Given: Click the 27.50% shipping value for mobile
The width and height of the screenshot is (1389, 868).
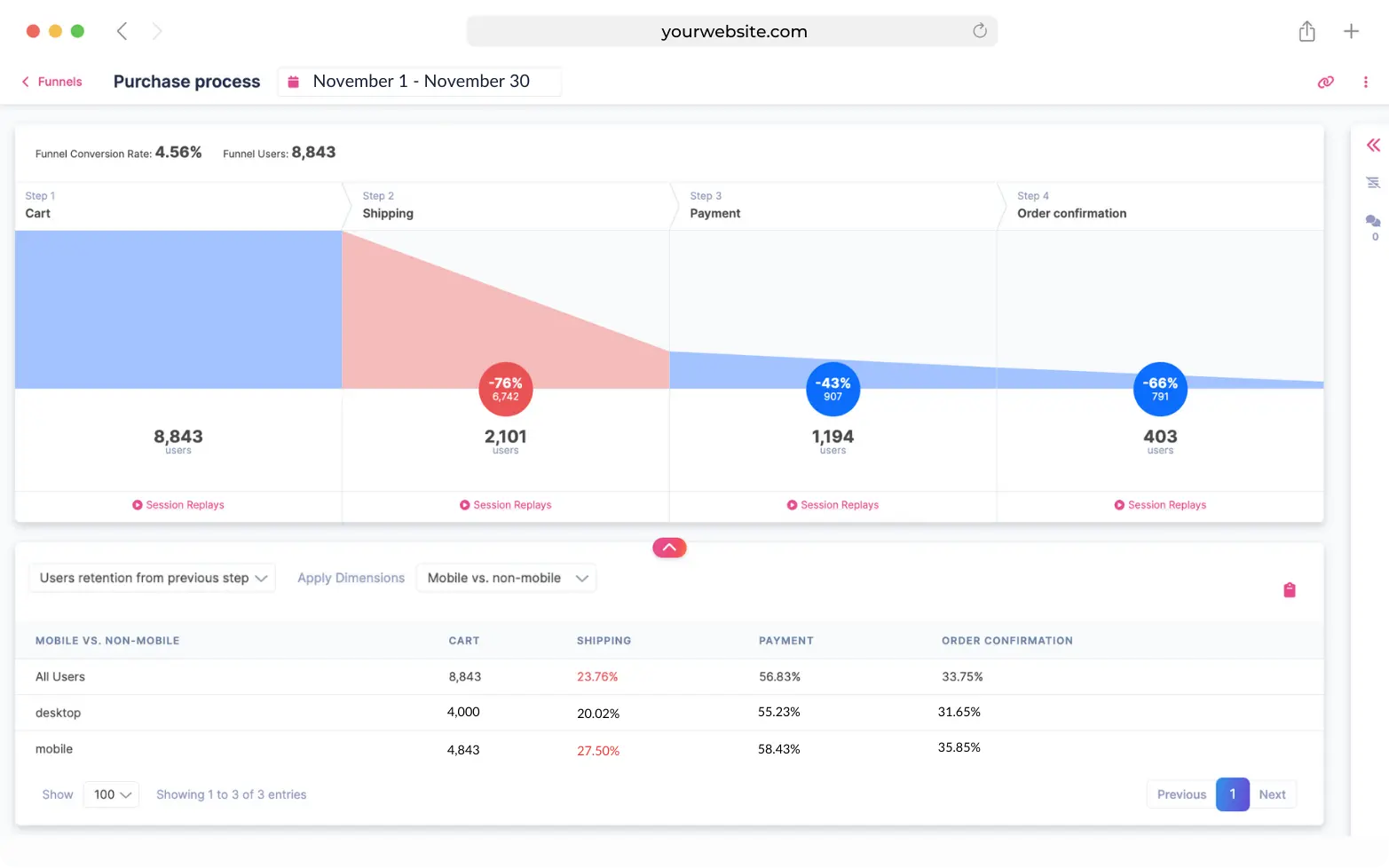Looking at the screenshot, I should point(598,751).
